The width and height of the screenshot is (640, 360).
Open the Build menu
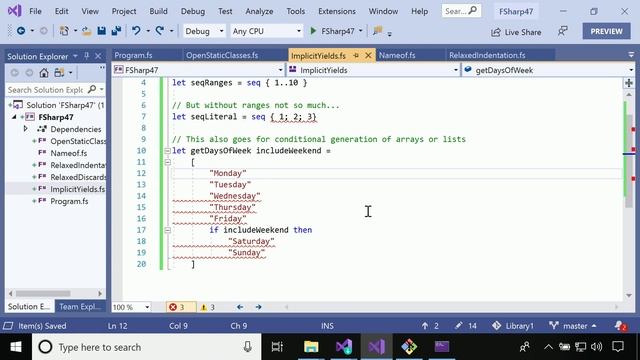[x=158, y=11]
